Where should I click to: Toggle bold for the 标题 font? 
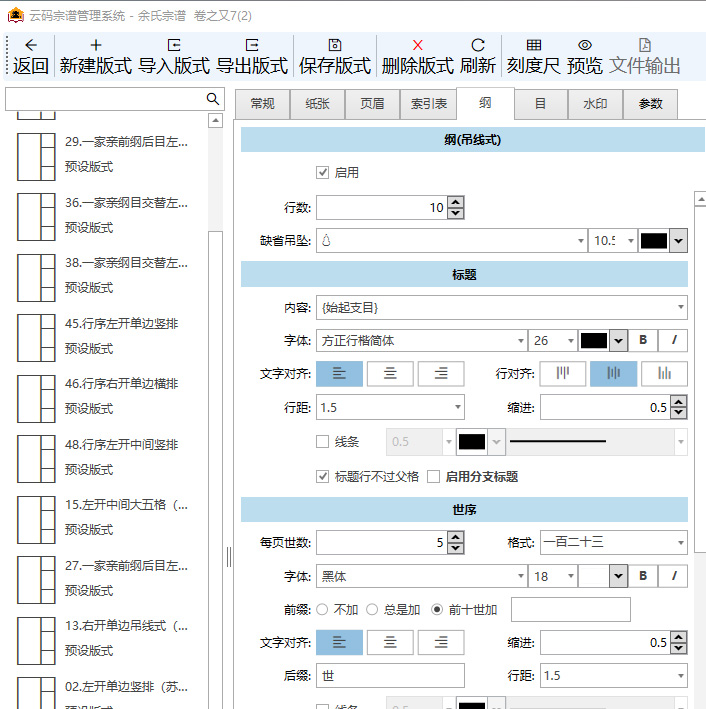click(x=642, y=340)
